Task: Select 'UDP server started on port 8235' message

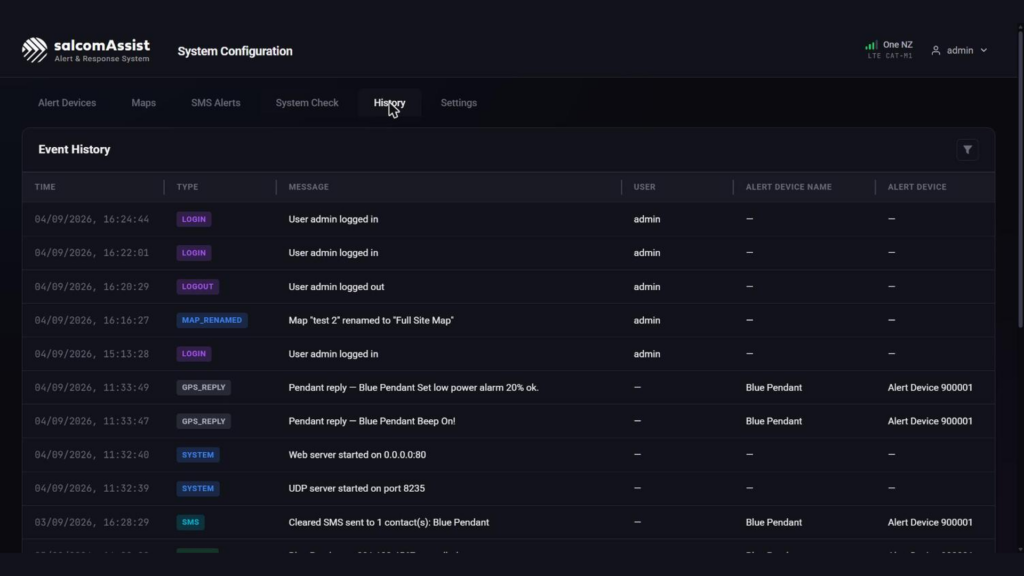Action: (x=357, y=488)
